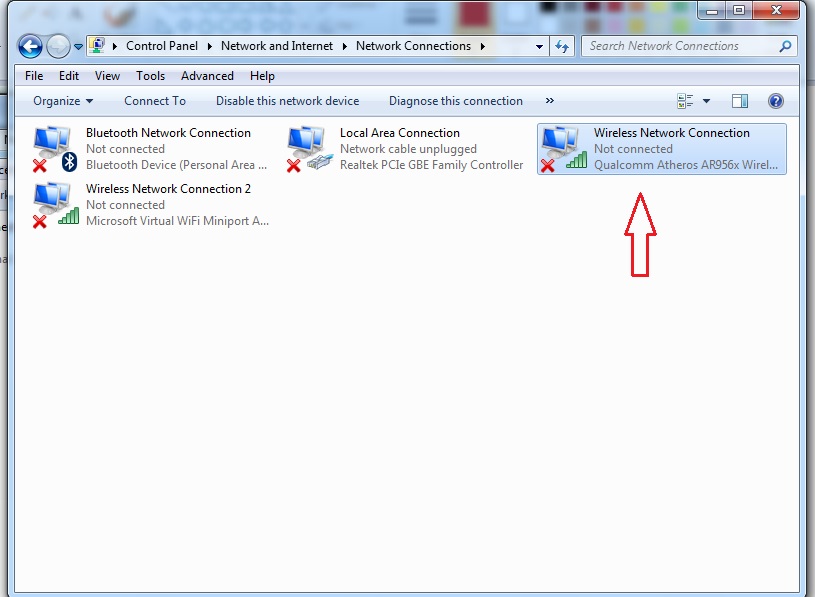Open the view options dropdown arrow

pyautogui.click(x=706, y=101)
